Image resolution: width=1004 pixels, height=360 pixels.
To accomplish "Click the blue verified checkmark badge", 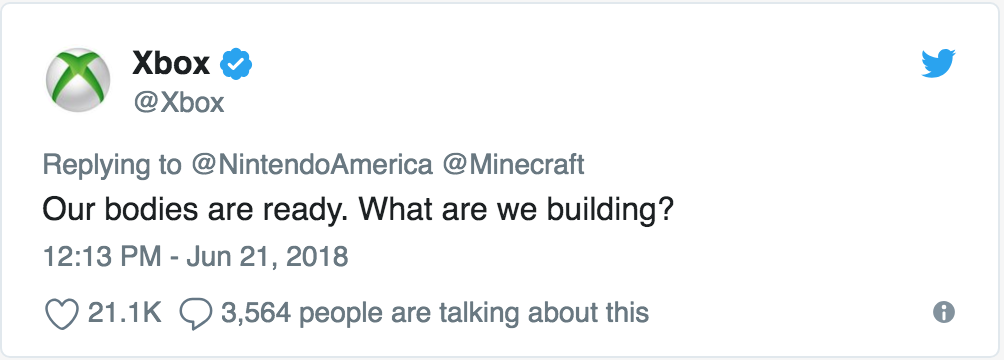I will (236, 64).
